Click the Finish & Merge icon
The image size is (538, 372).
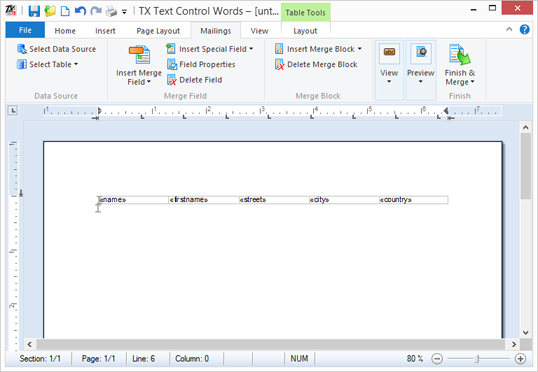click(460, 55)
